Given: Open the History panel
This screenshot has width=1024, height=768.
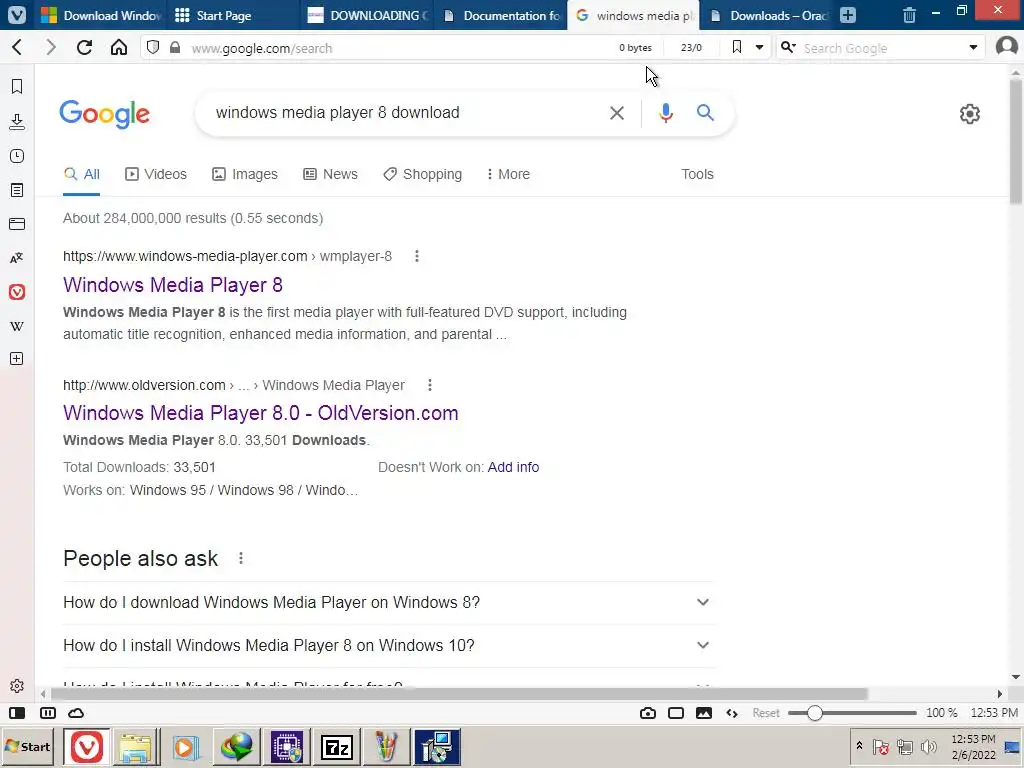Looking at the screenshot, I should coord(17,156).
